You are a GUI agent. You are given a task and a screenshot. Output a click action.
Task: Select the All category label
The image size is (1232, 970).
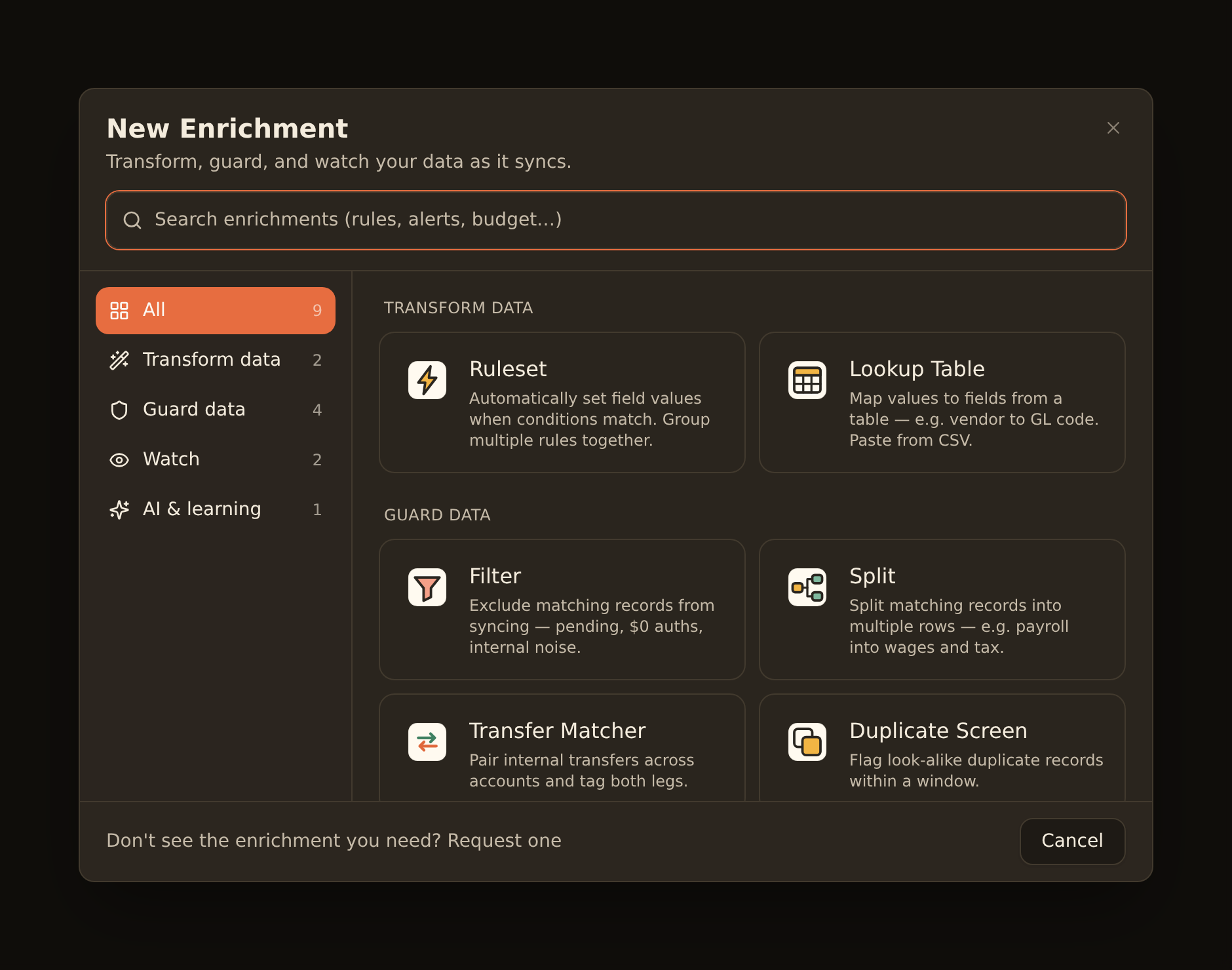tap(154, 309)
